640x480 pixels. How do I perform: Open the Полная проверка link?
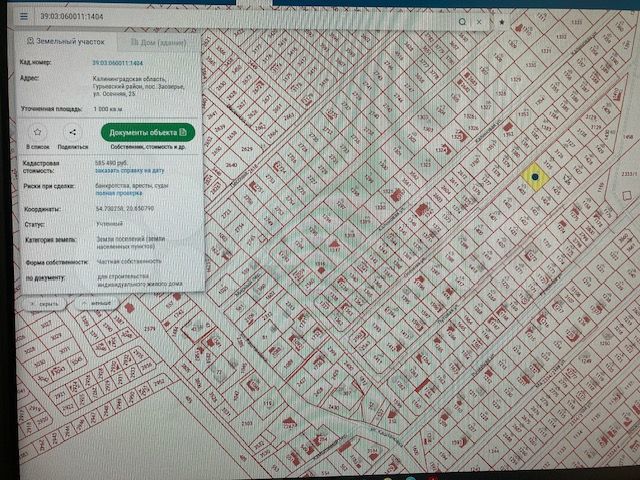[x=120, y=191]
